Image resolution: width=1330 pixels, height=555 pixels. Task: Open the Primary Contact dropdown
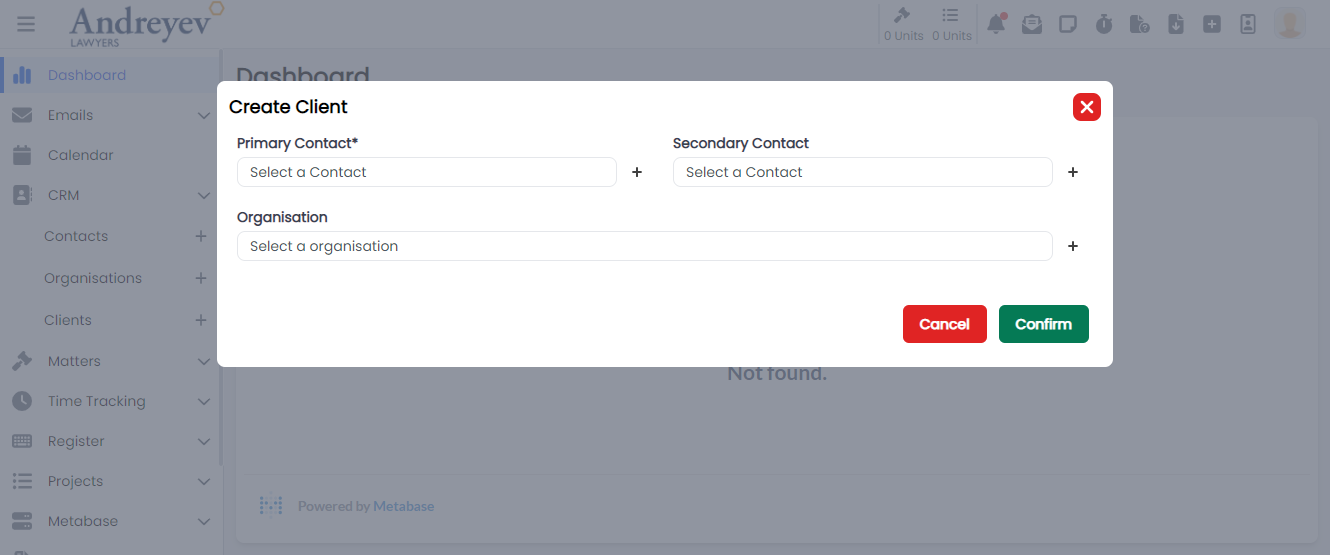tap(427, 172)
